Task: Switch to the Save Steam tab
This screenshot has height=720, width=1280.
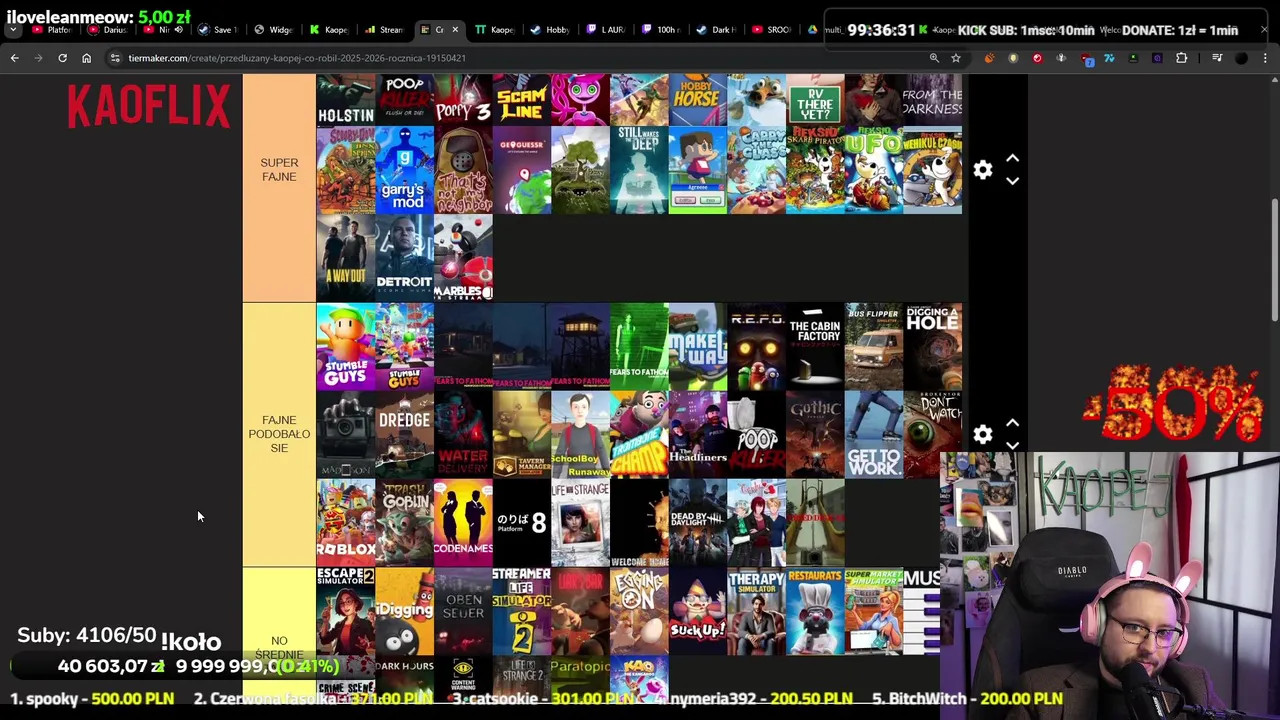Action: 220,30
